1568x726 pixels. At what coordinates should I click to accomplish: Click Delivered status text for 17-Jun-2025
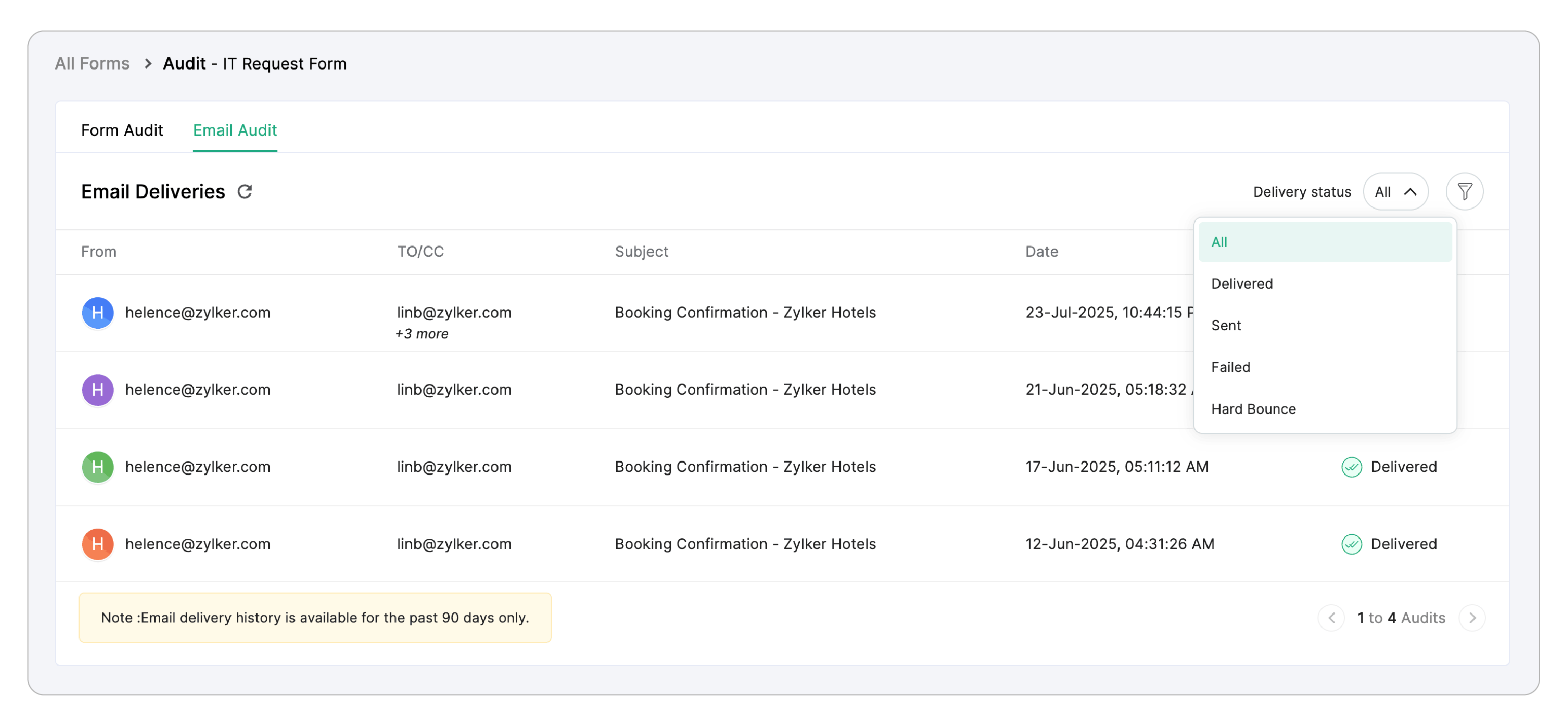click(1404, 467)
